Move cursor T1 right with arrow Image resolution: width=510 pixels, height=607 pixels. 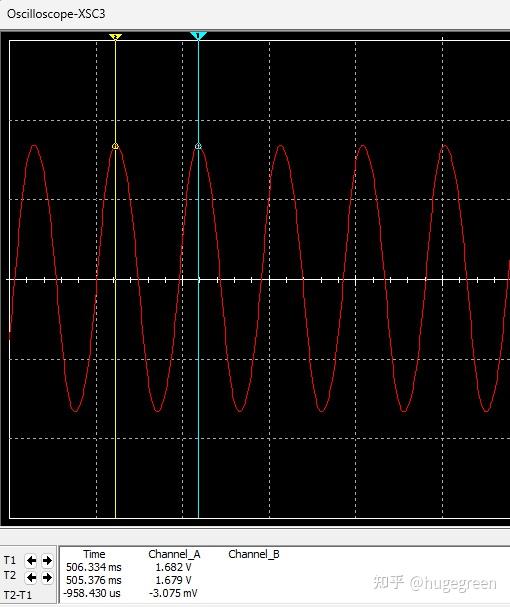[x=47, y=560]
